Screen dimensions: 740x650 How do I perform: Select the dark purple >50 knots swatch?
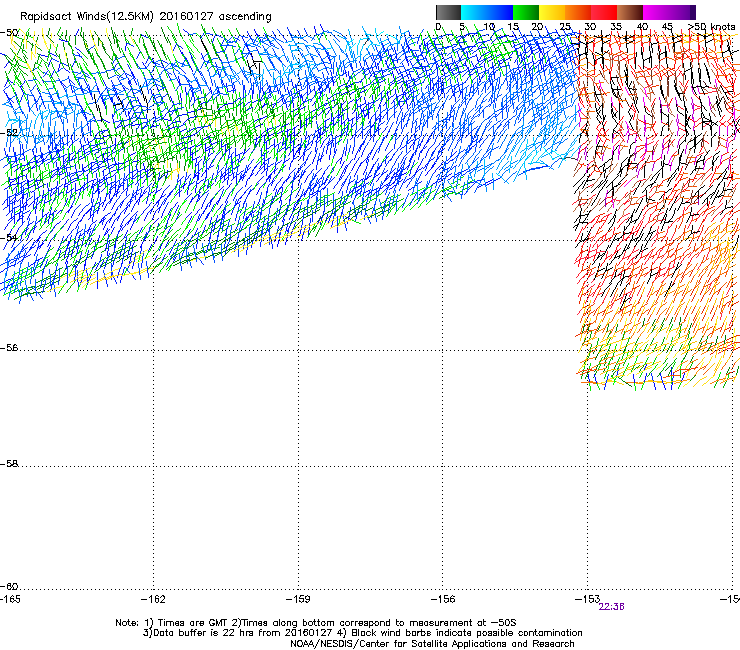(693, 12)
